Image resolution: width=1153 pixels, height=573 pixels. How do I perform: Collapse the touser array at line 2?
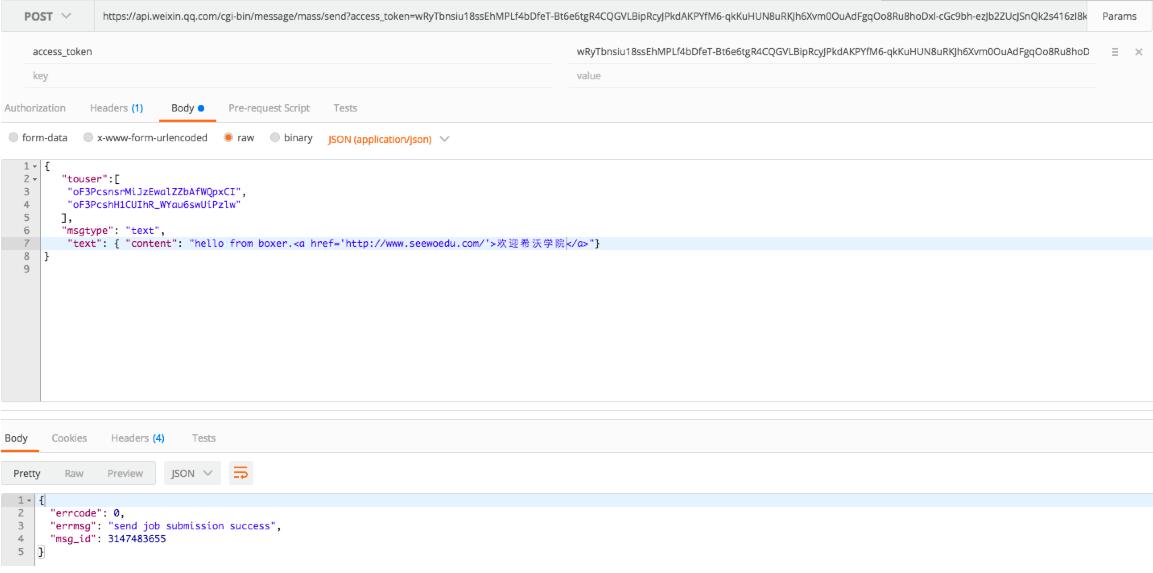(x=35, y=179)
